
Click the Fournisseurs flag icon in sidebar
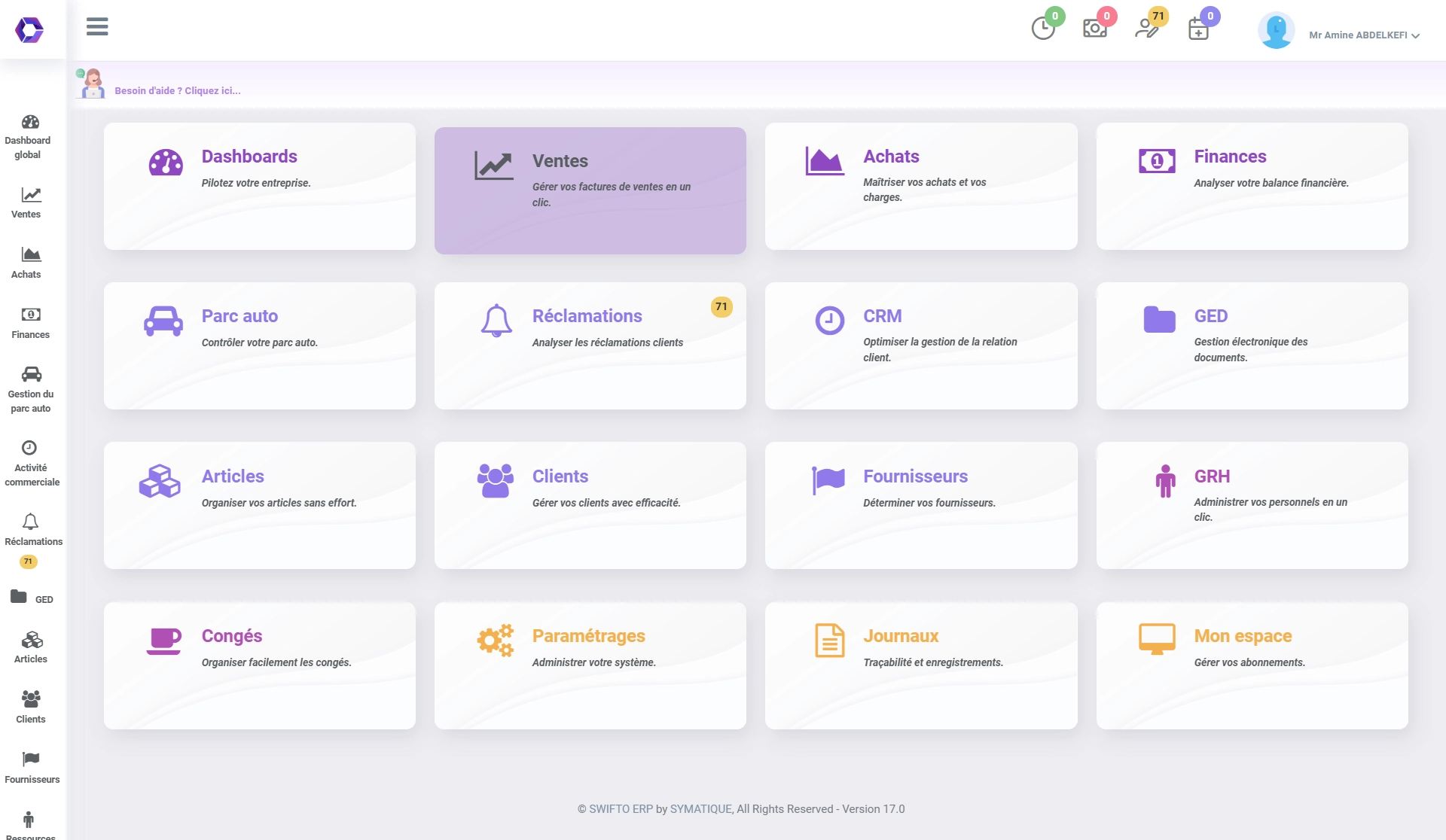31,759
